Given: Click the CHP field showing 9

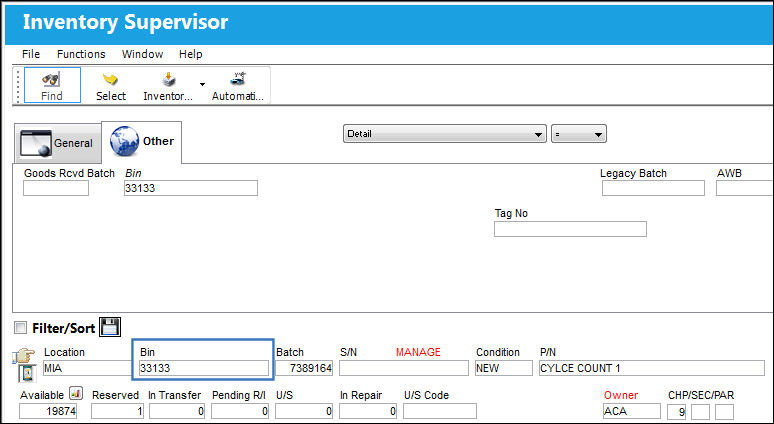Looking at the screenshot, I should [x=676, y=412].
